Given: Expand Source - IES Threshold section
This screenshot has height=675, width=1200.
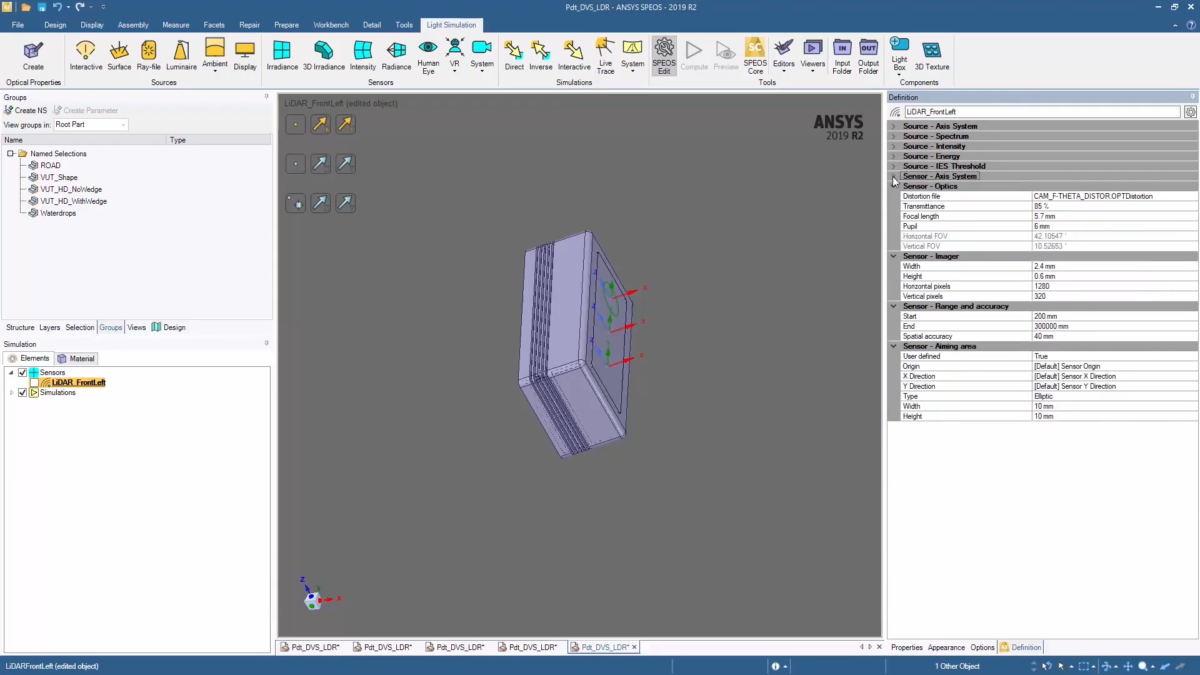Looking at the screenshot, I should pyautogui.click(x=894, y=166).
